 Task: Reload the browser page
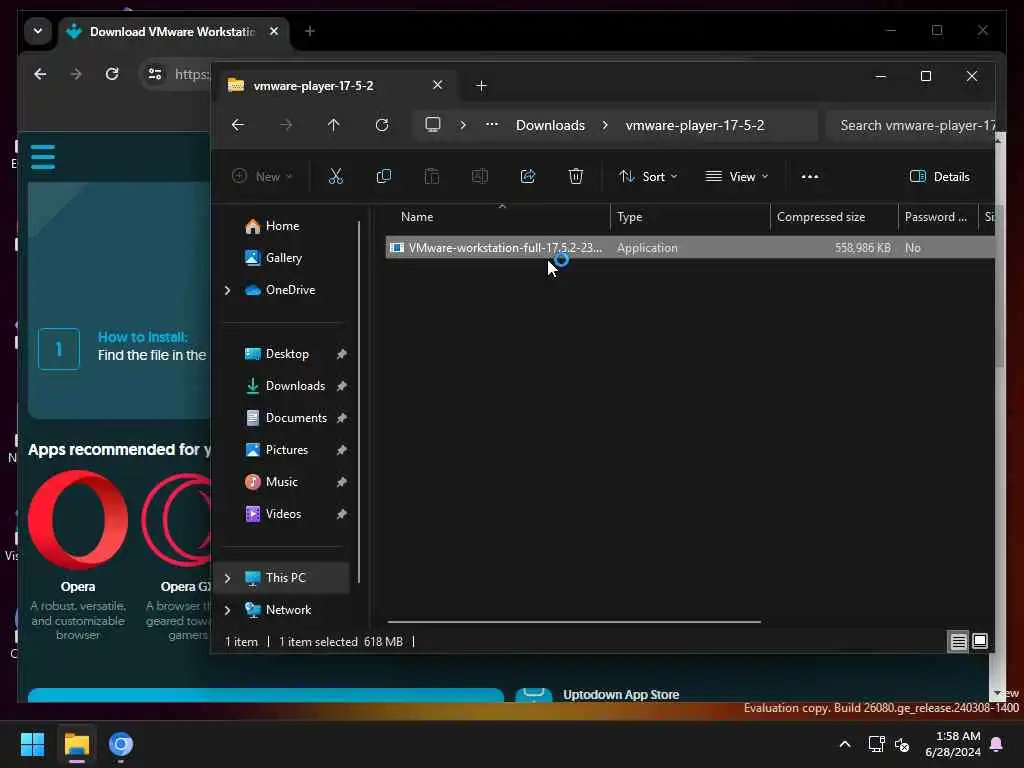112,74
